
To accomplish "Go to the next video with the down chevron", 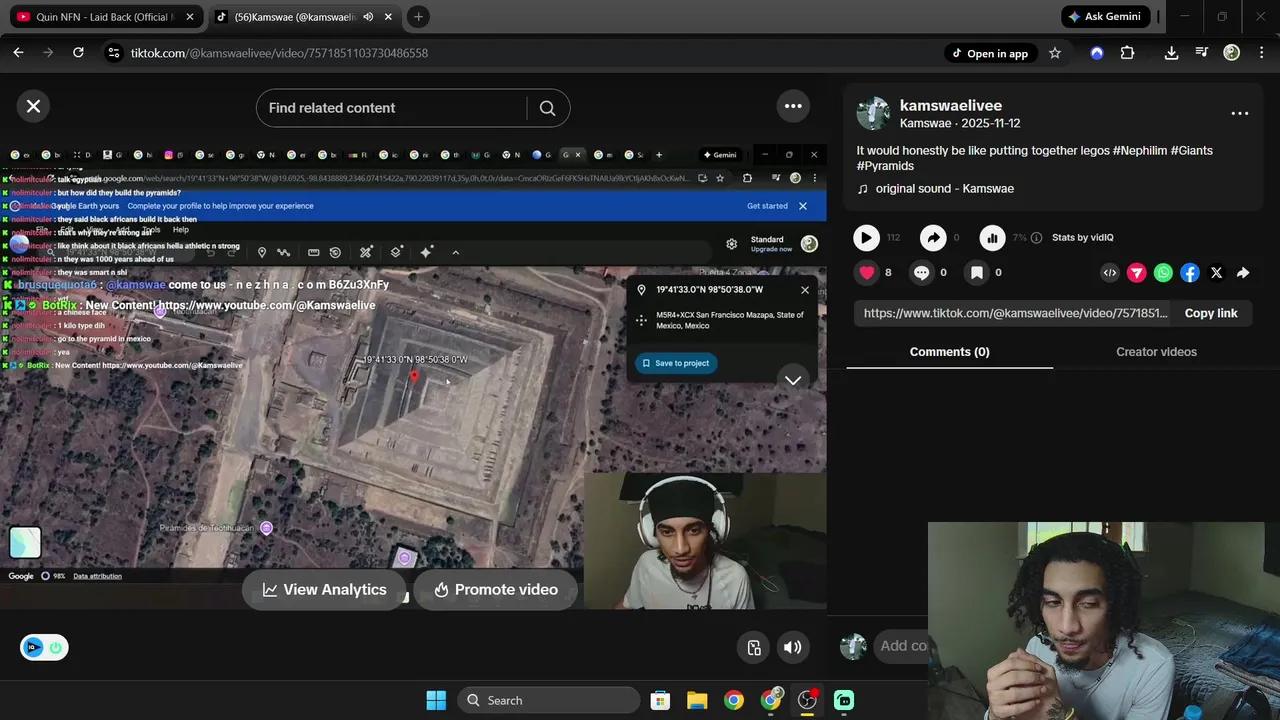I will tap(793, 380).
